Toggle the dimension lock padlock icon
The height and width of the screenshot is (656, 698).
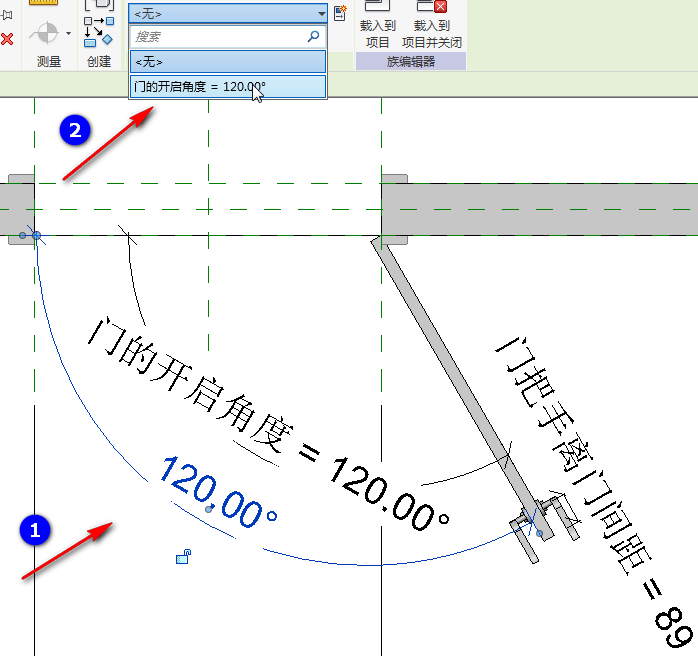(x=183, y=556)
